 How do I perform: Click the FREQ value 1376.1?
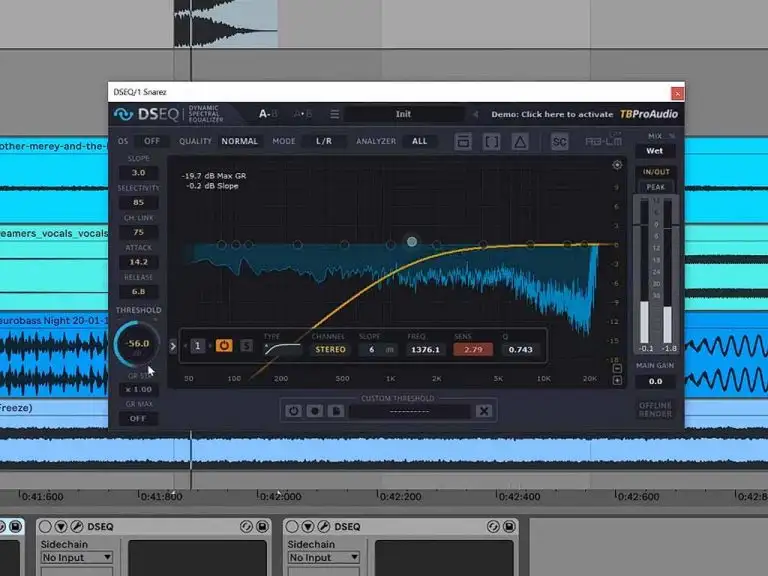[x=425, y=350]
